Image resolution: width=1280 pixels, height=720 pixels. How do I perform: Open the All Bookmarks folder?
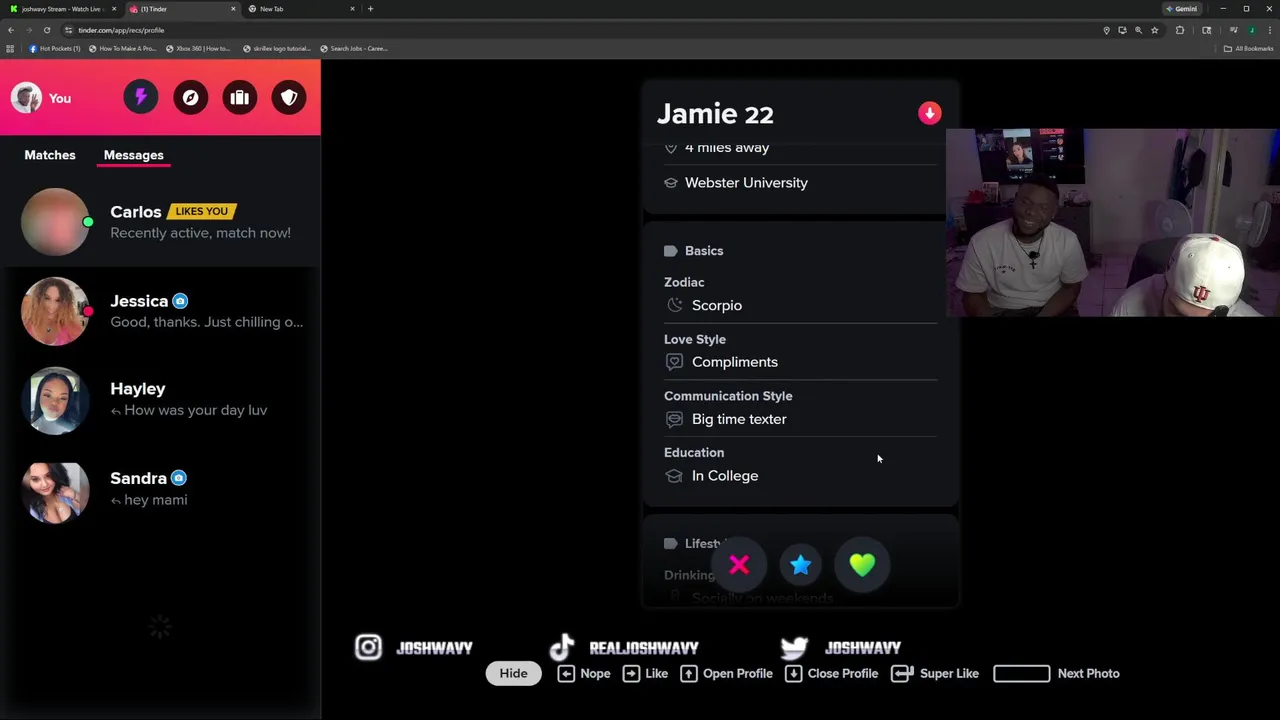tap(1248, 48)
